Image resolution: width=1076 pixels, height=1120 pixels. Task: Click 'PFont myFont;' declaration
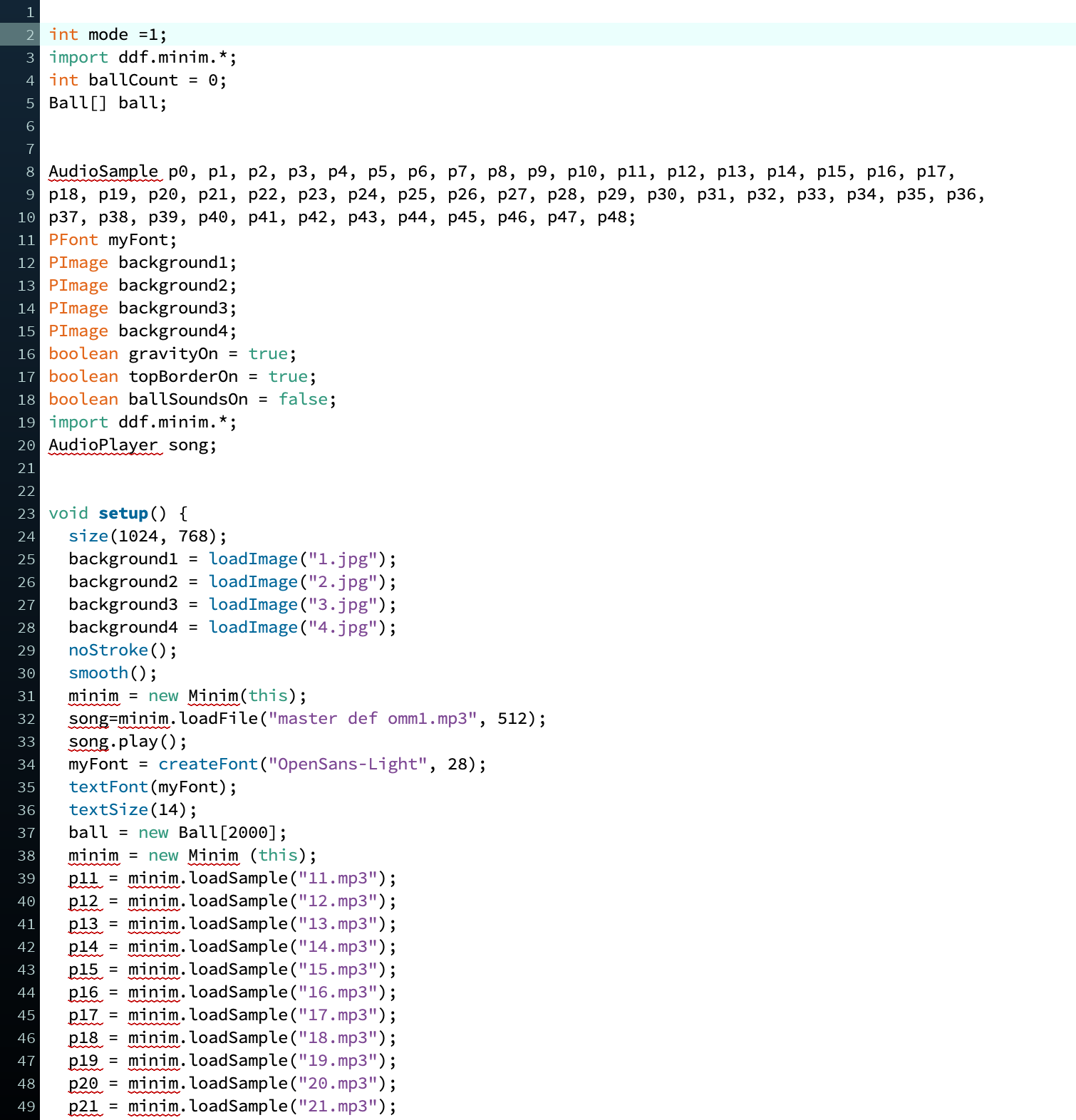coord(113,239)
